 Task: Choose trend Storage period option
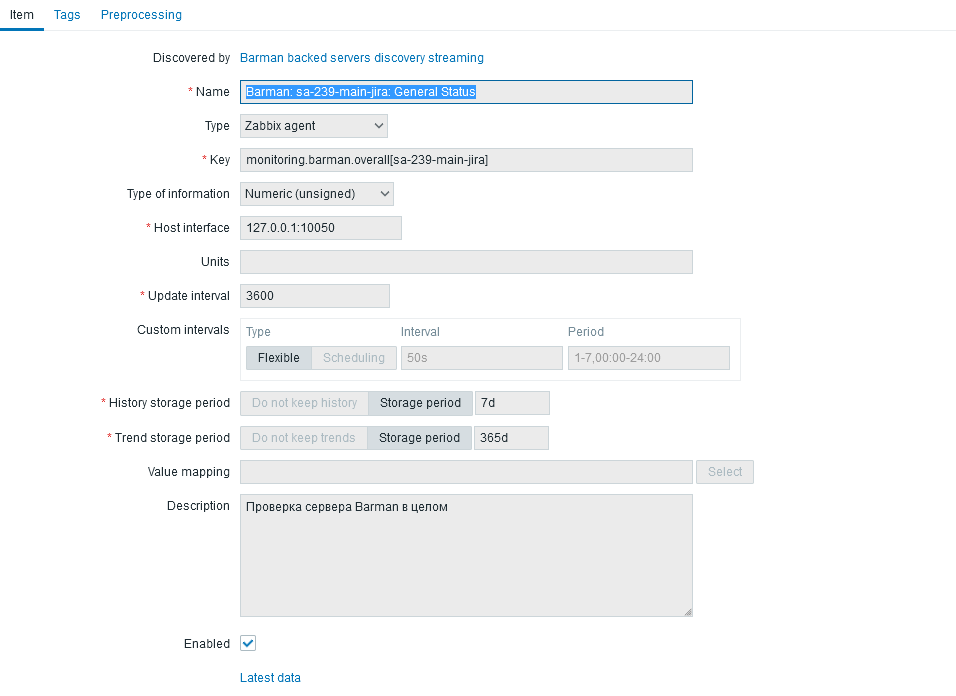click(x=419, y=438)
